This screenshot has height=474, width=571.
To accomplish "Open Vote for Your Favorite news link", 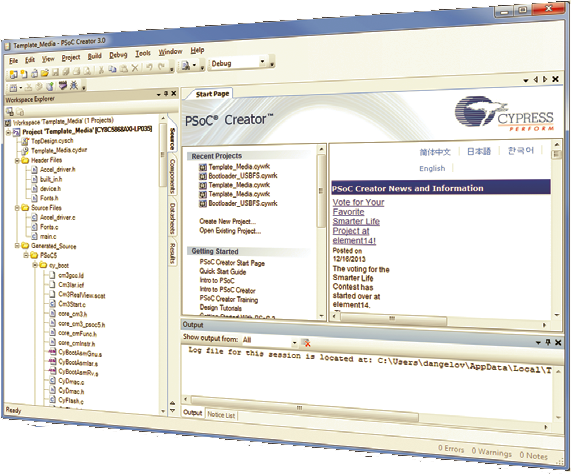I will tap(358, 207).
